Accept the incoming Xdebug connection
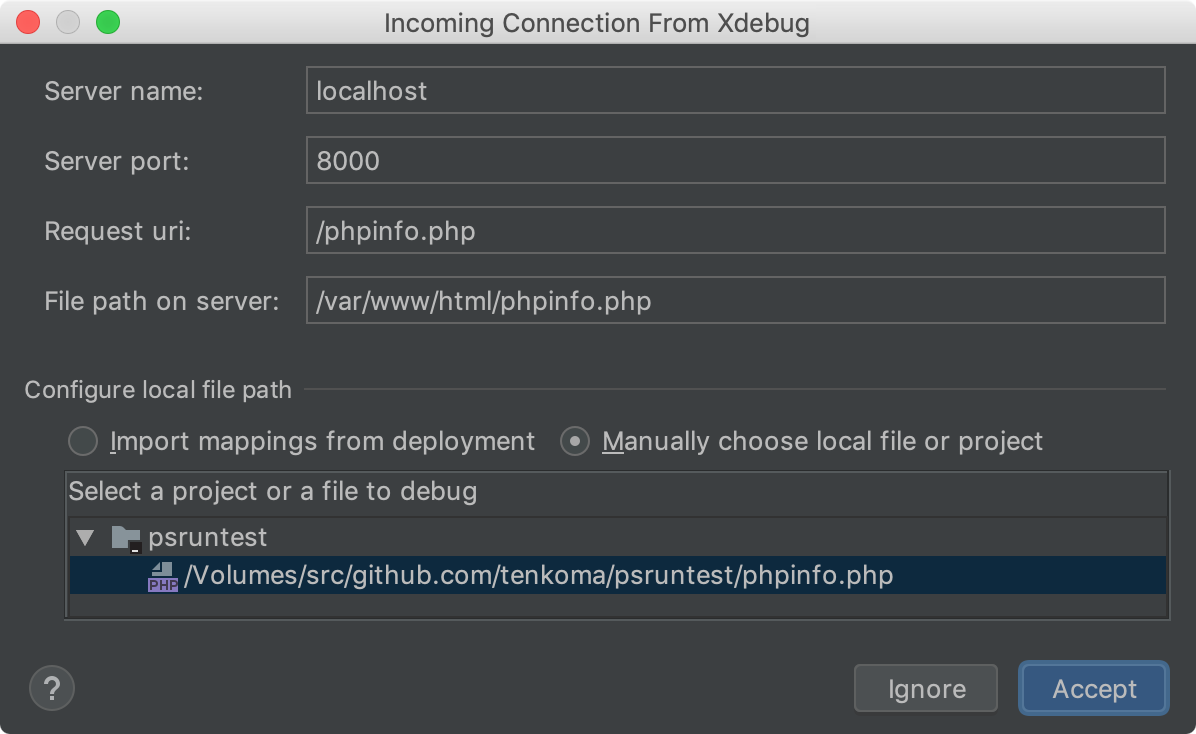The width and height of the screenshot is (1196, 734). [x=1094, y=689]
